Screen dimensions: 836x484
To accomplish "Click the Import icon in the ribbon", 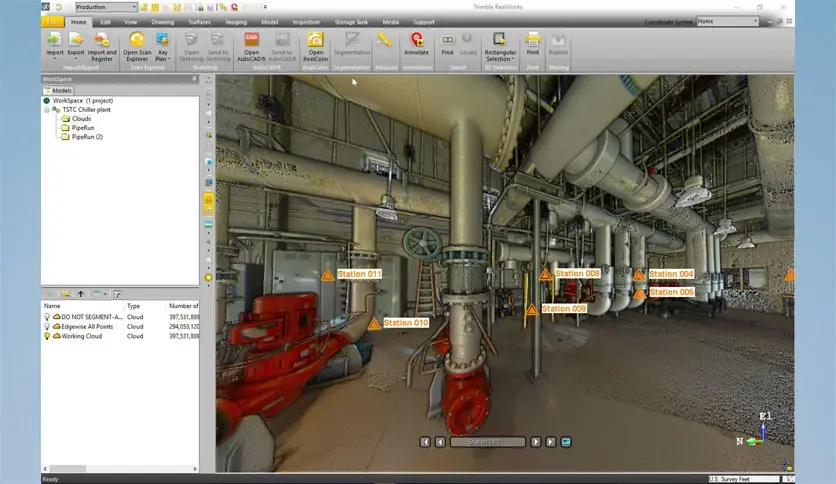I will (x=54, y=40).
